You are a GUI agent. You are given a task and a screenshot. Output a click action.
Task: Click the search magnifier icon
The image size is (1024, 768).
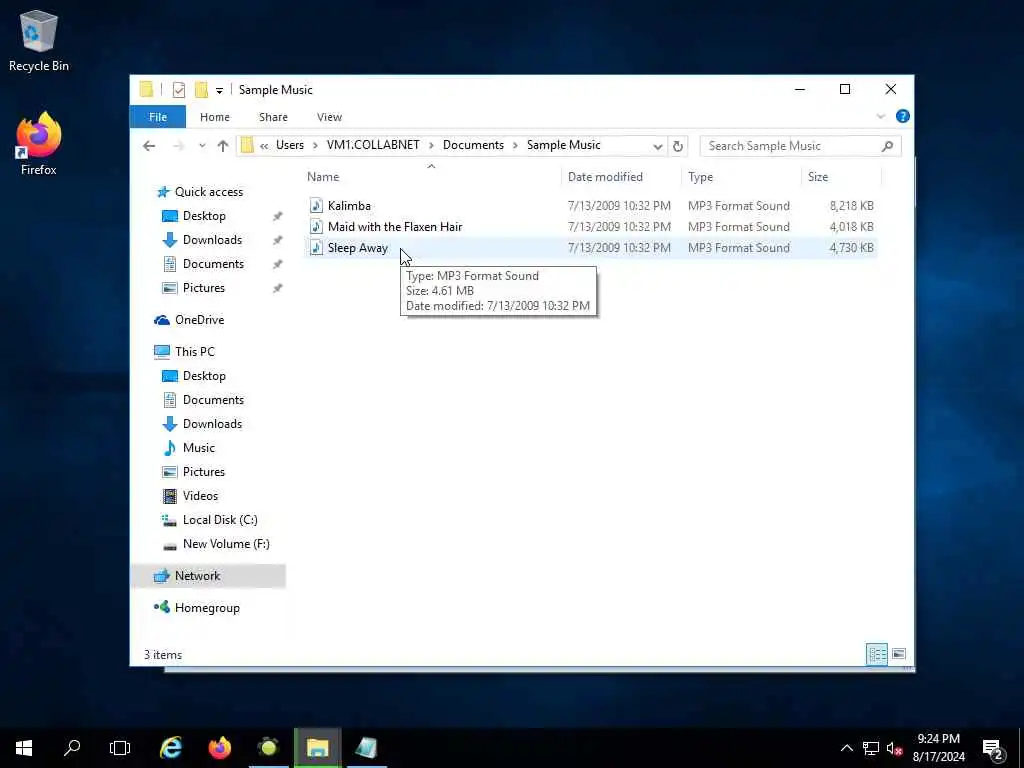pos(887,146)
